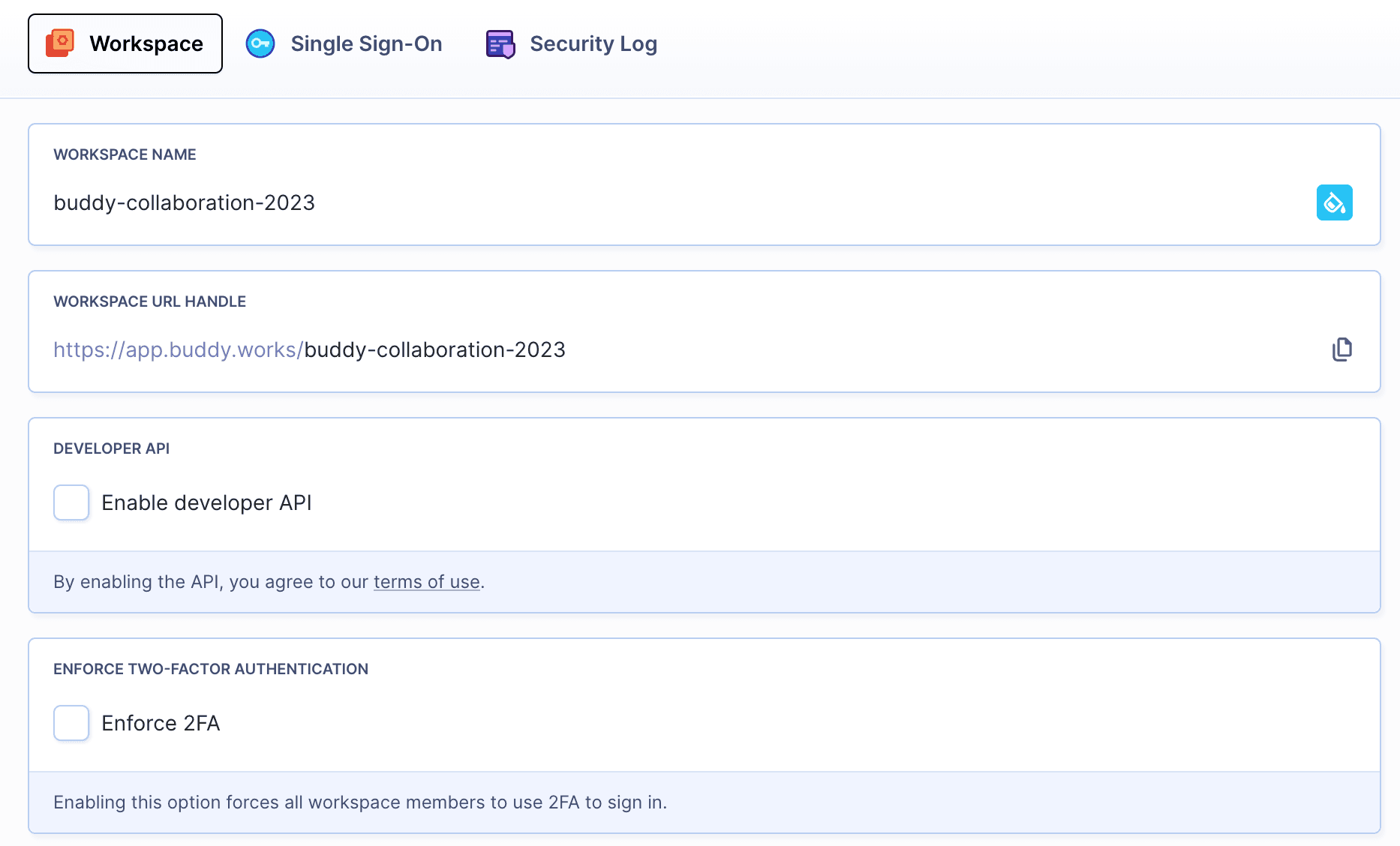Select the buddy-collaboration-2023 URL handle text
Image resolution: width=1400 pixels, height=846 pixels.
[434, 349]
